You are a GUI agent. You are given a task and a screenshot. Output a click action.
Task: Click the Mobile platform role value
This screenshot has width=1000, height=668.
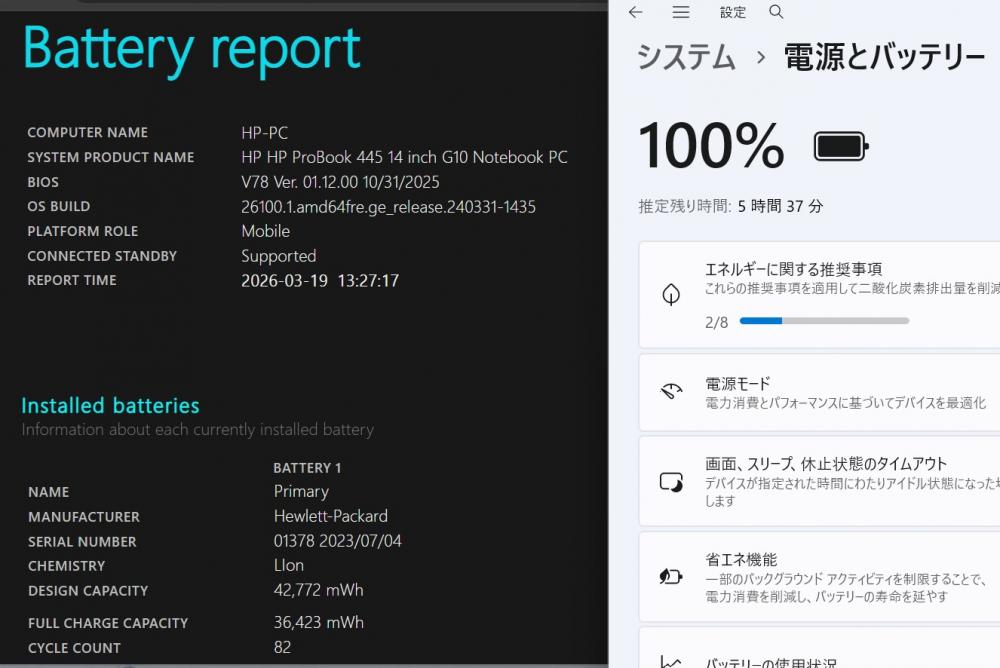tap(265, 231)
